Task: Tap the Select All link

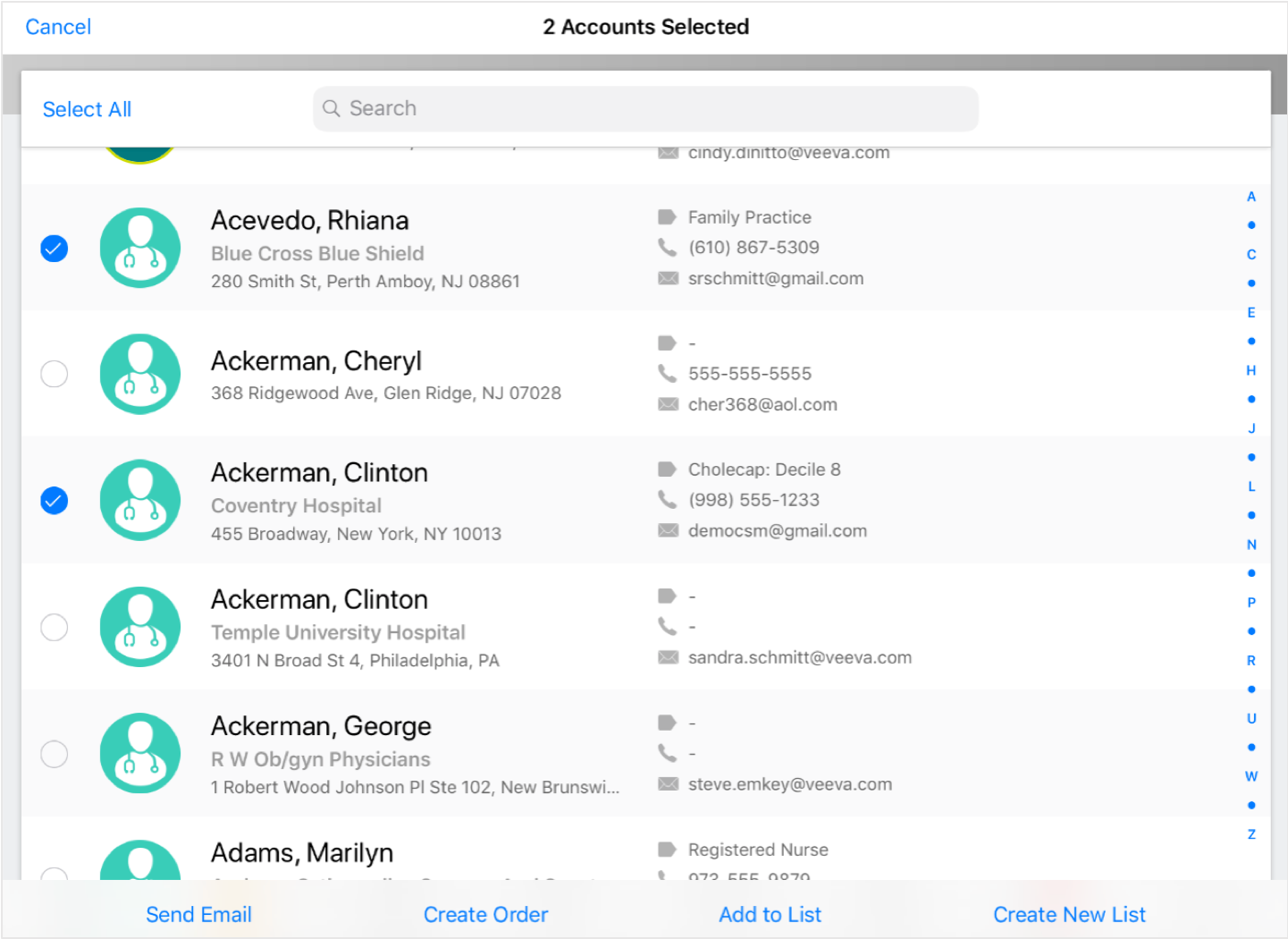Action: pos(87,109)
